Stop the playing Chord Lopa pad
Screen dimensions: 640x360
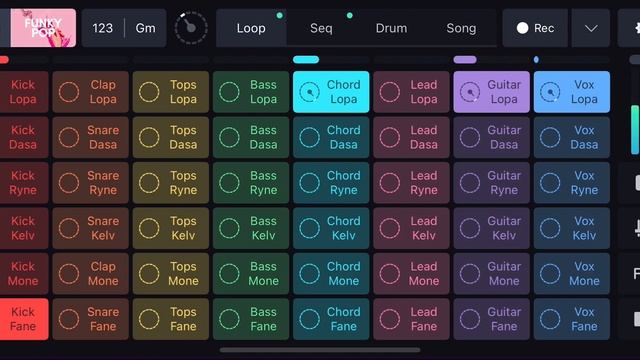(x=331, y=92)
